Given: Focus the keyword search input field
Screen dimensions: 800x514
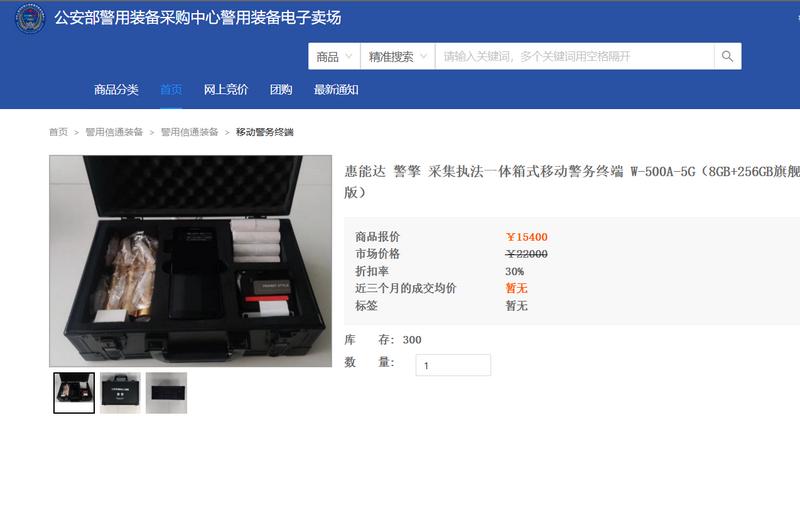Looking at the screenshot, I should [574, 56].
